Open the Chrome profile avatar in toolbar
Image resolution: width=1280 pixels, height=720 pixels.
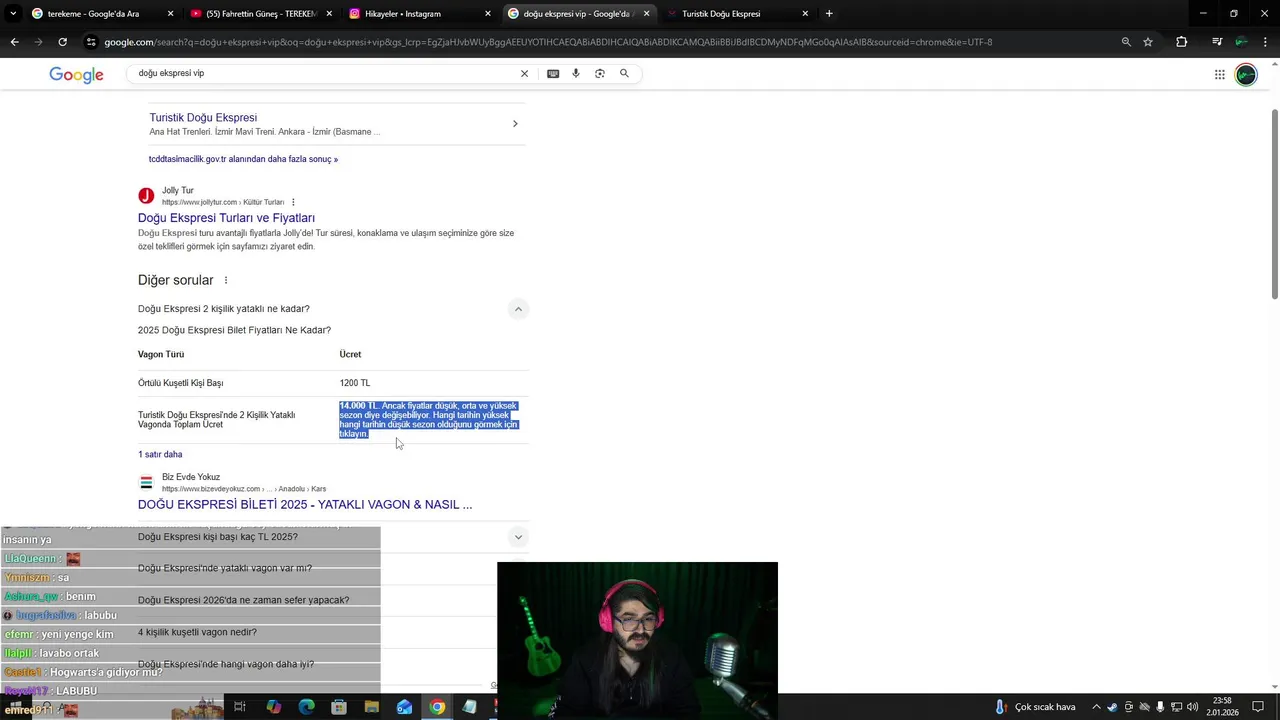click(1241, 42)
